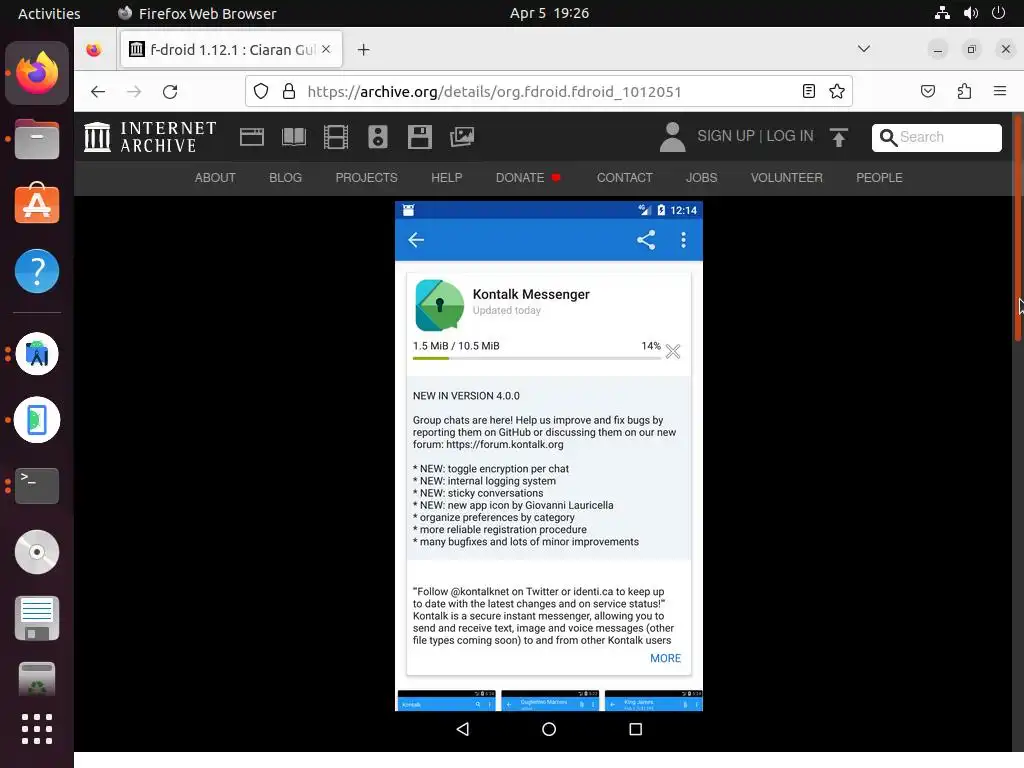Cancel download with X icon
The image size is (1024, 768).
[x=673, y=351]
